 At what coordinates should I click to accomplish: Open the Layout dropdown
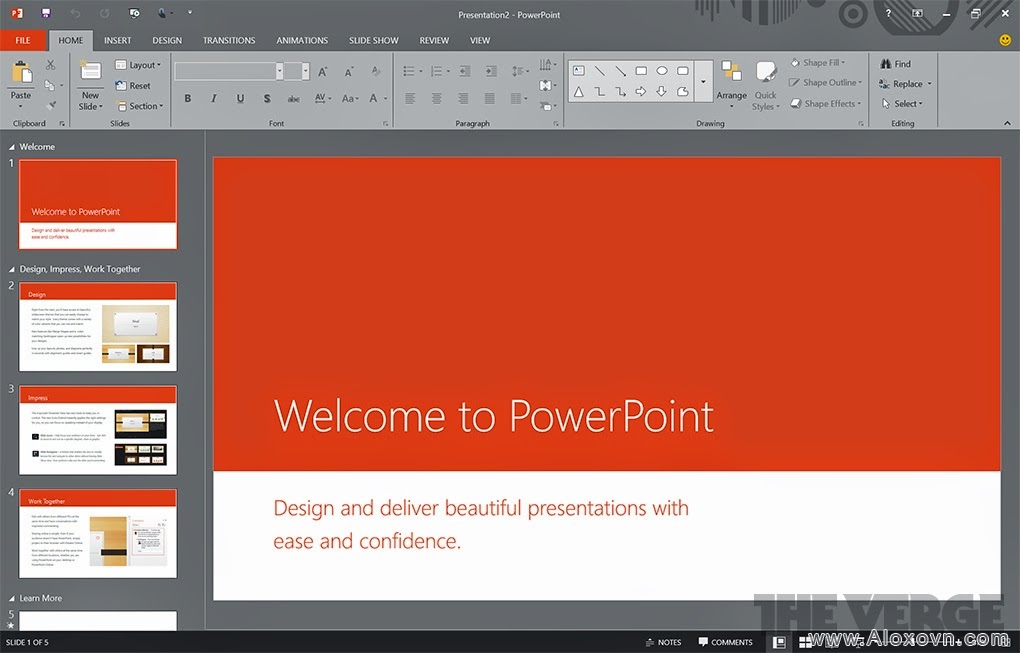[139, 65]
